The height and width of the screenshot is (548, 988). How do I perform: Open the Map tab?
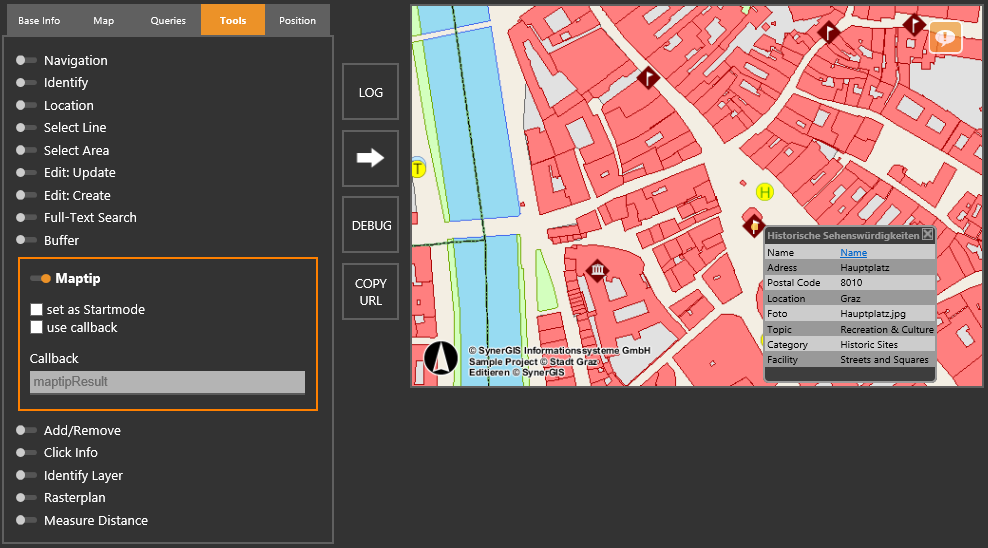click(103, 20)
